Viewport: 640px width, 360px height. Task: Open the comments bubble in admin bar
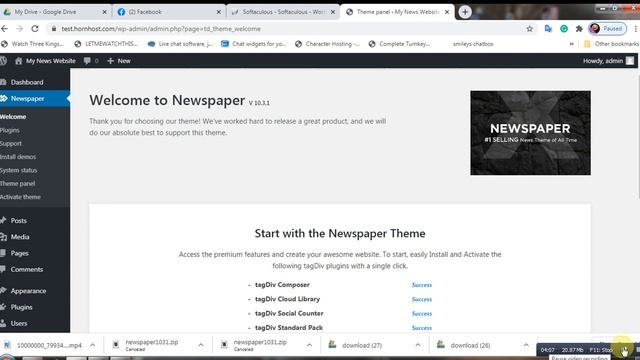pyautogui.click(x=91, y=61)
